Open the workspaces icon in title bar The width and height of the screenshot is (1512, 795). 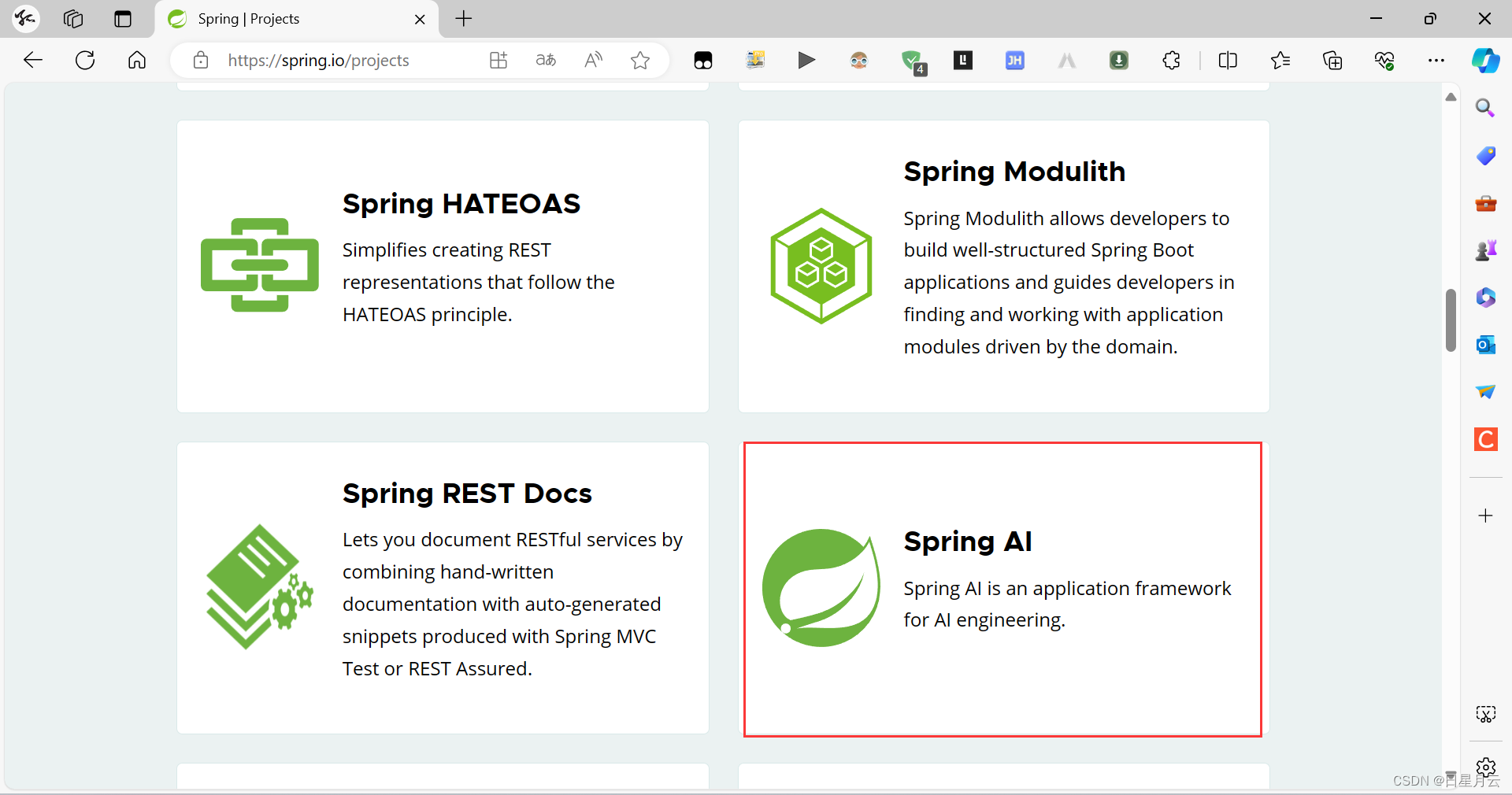73,19
